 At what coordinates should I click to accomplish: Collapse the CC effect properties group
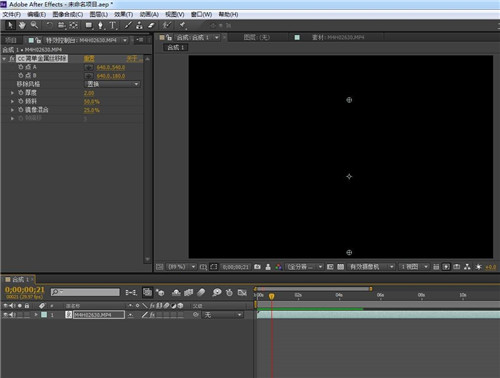click(x=4, y=59)
